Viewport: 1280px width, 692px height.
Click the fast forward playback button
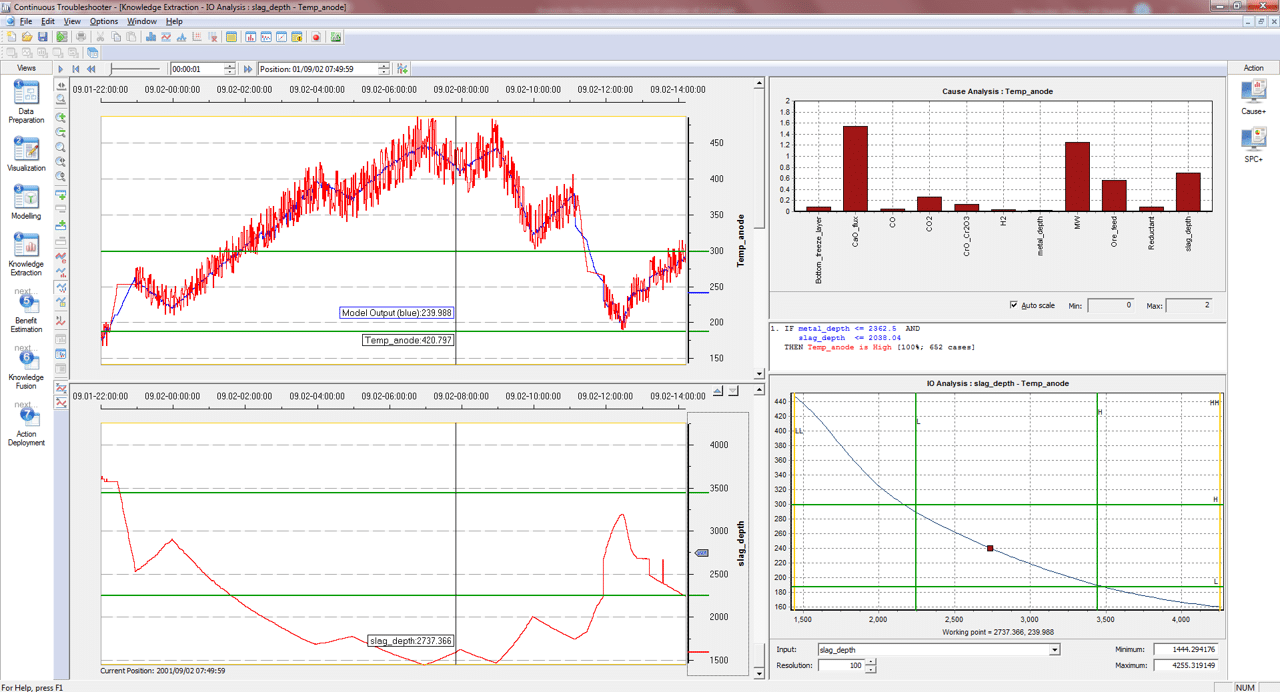coord(248,69)
